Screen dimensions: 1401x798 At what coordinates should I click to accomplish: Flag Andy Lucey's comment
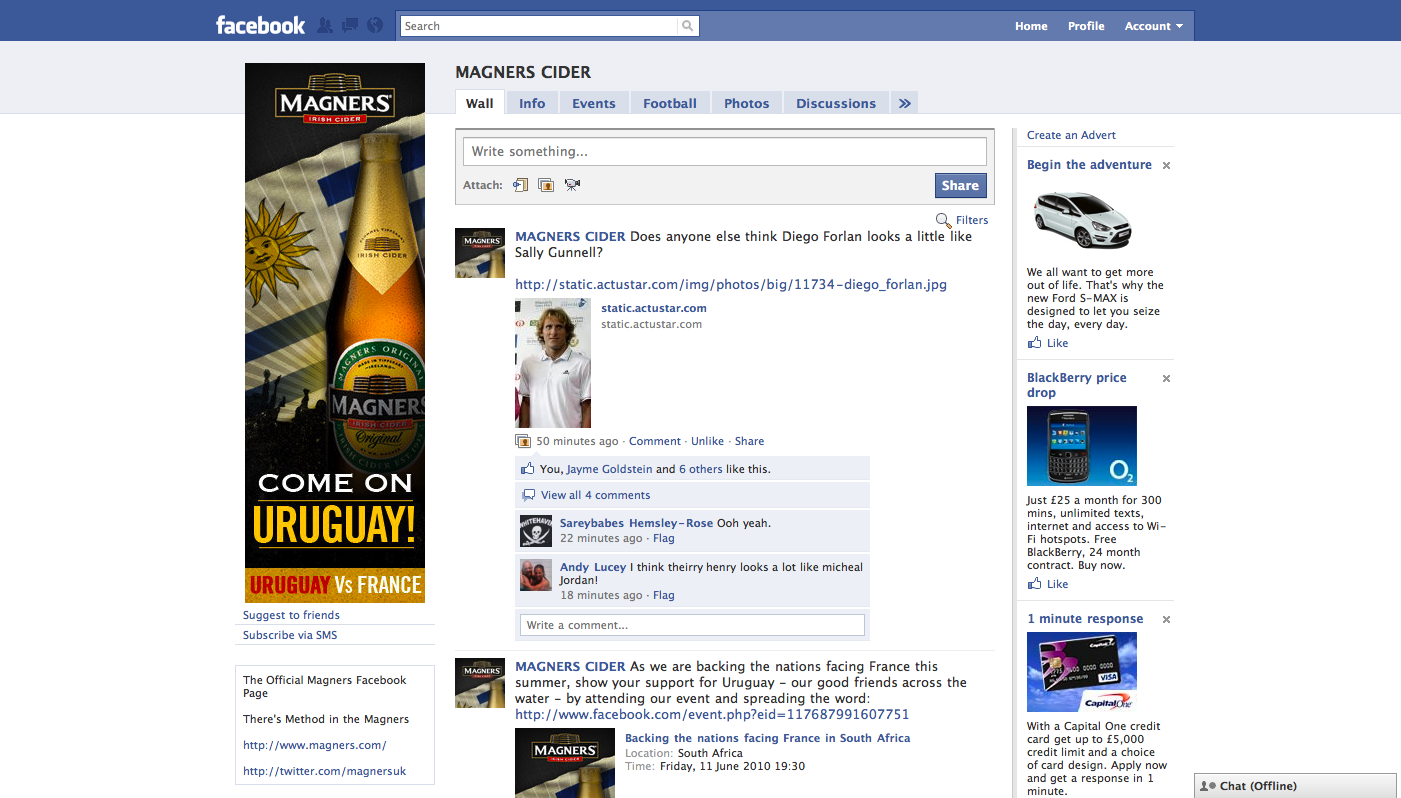[x=664, y=595]
